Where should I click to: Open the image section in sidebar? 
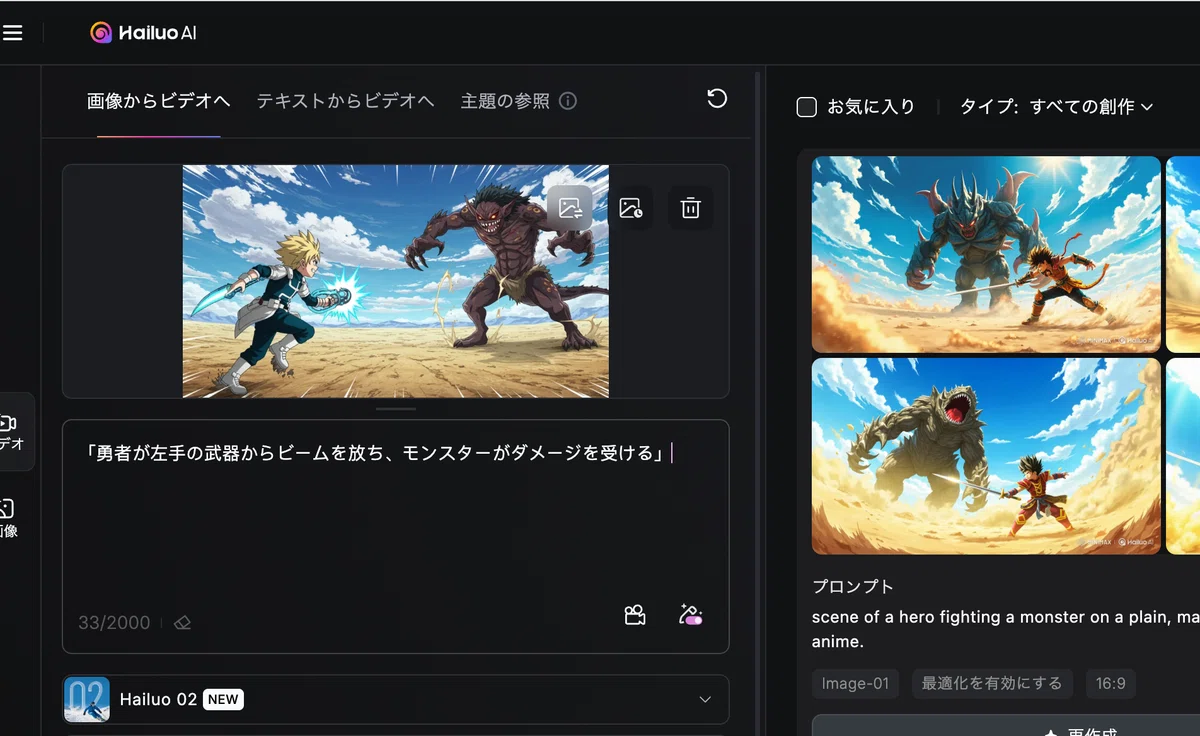click(9, 519)
